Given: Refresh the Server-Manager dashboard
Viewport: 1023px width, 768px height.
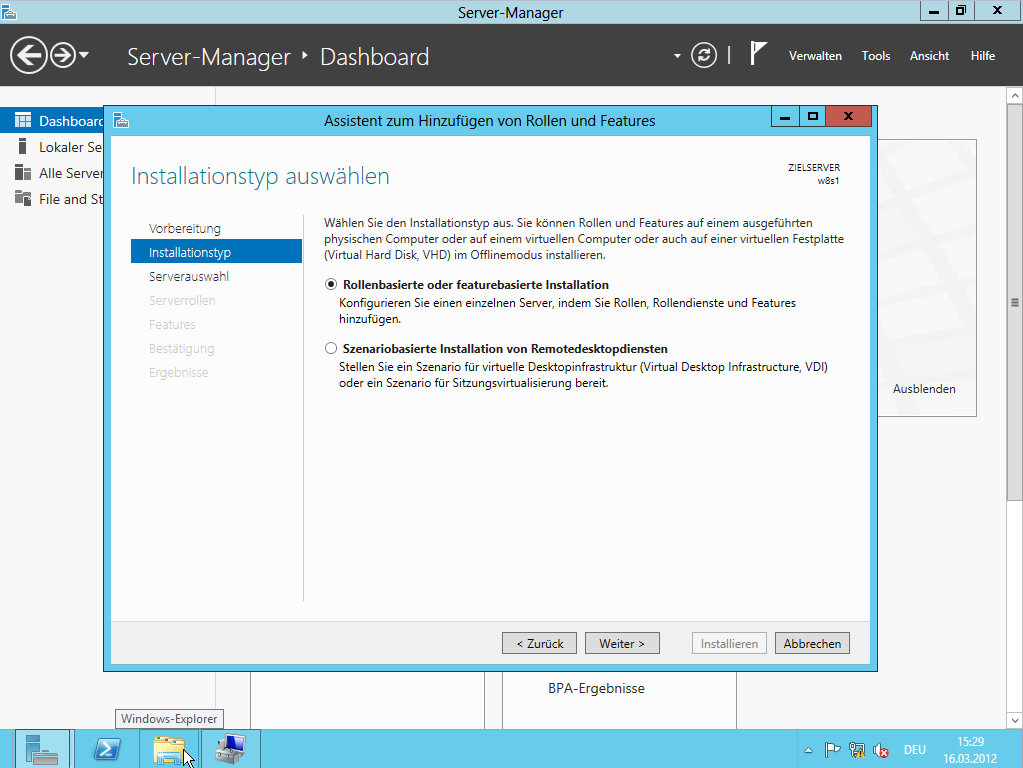Looking at the screenshot, I should pyautogui.click(x=705, y=55).
